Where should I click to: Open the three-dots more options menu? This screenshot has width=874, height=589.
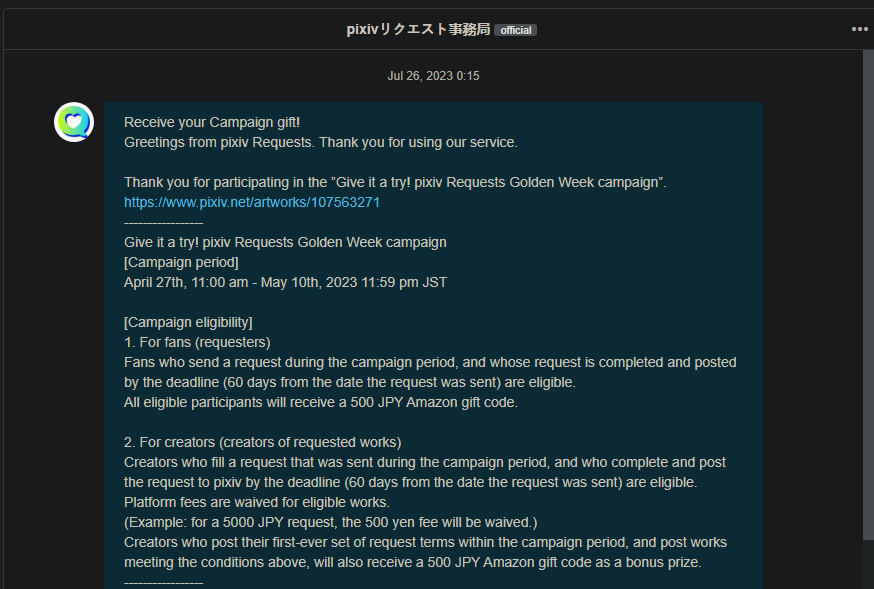tap(860, 29)
